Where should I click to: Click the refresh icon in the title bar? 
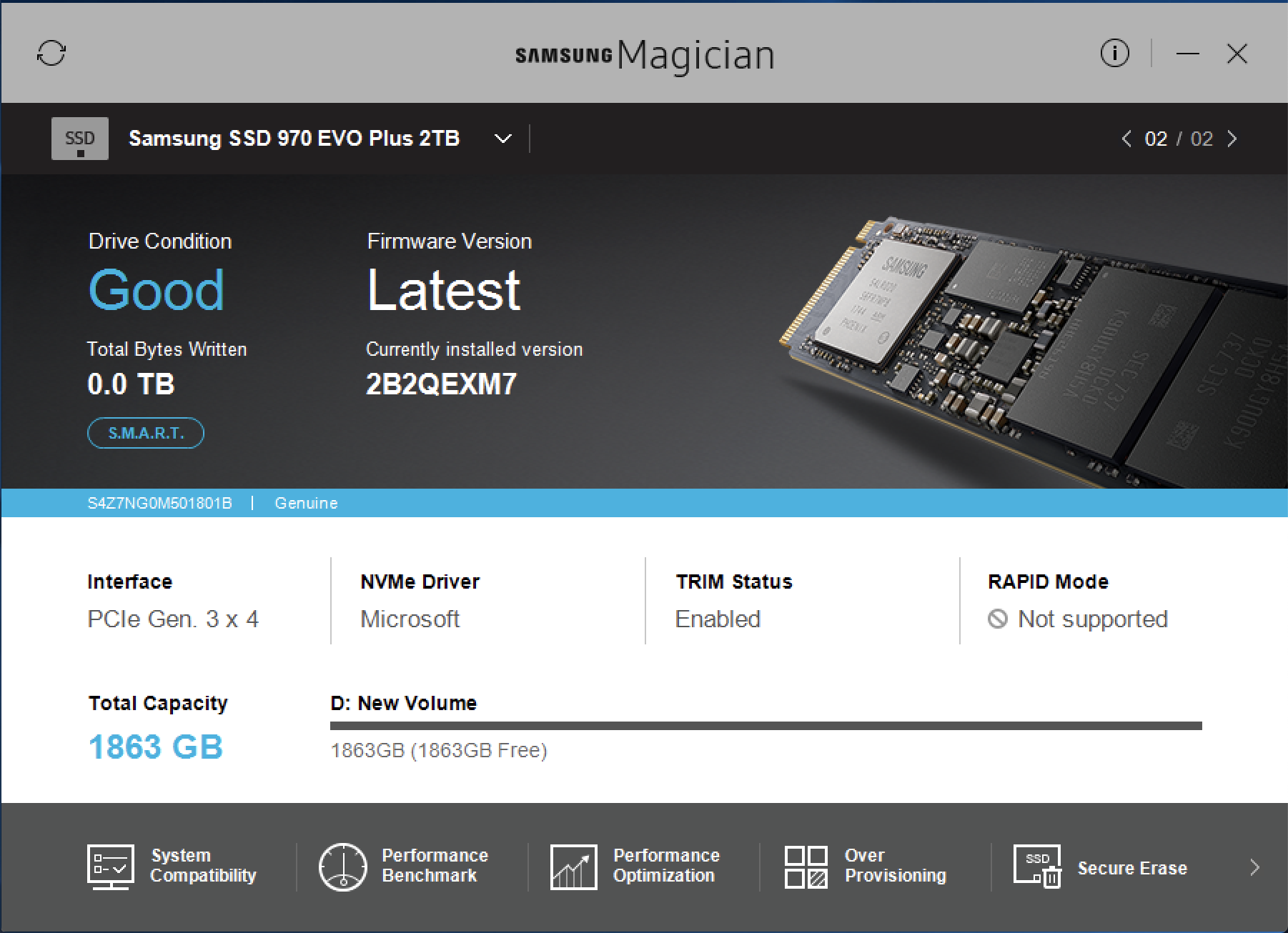click(x=51, y=53)
